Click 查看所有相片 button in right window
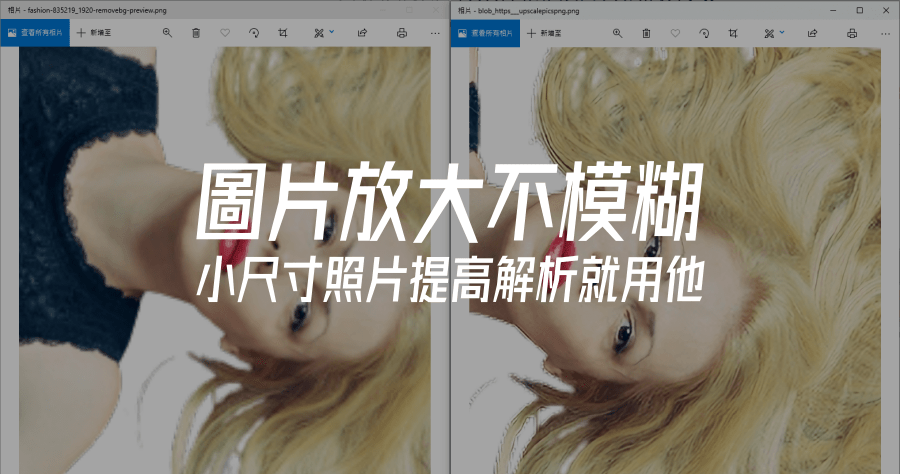900x474 pixels. point(486,33)
